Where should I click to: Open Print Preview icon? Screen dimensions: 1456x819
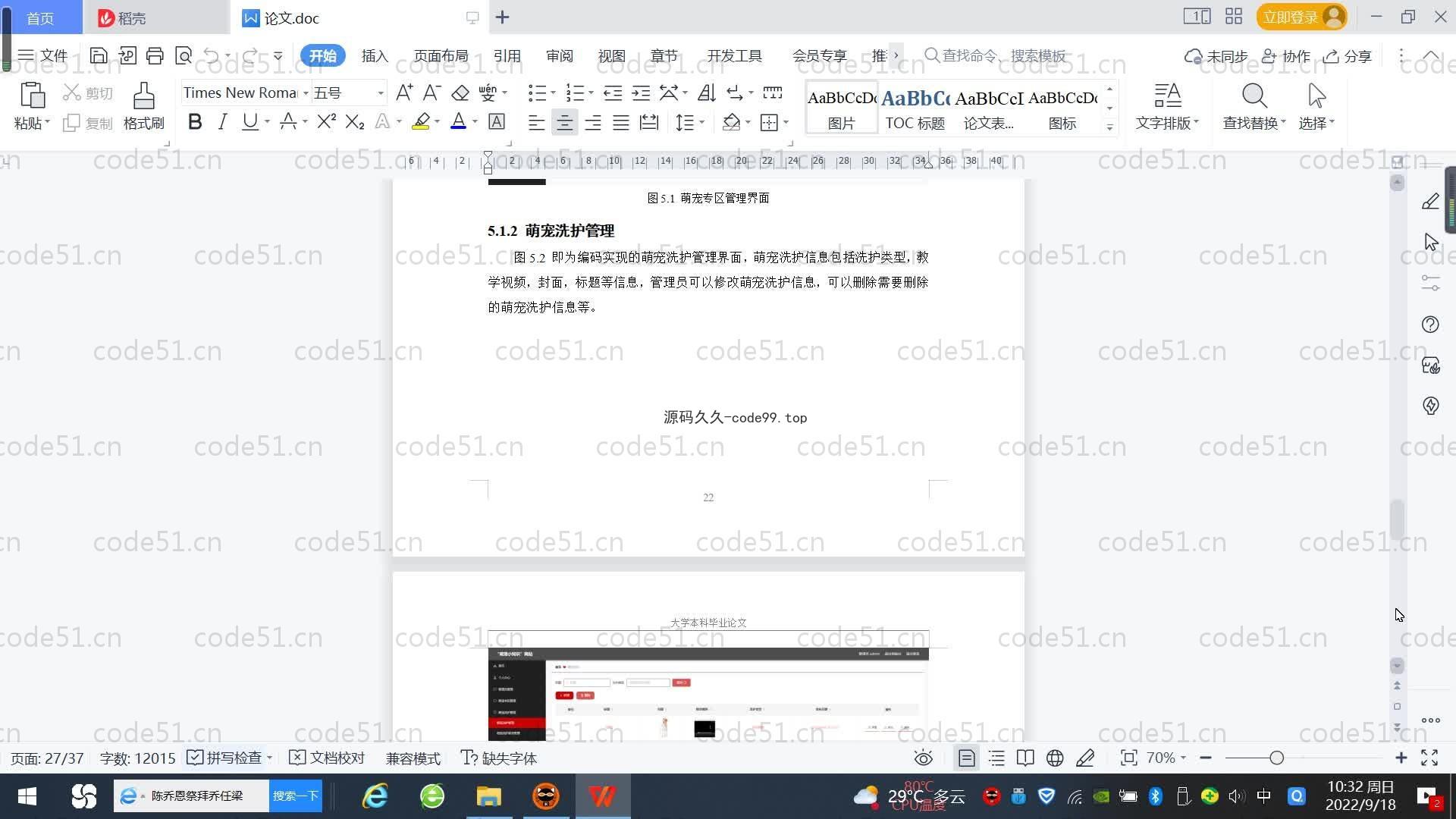pyautogui.click(x=184, y=55)
